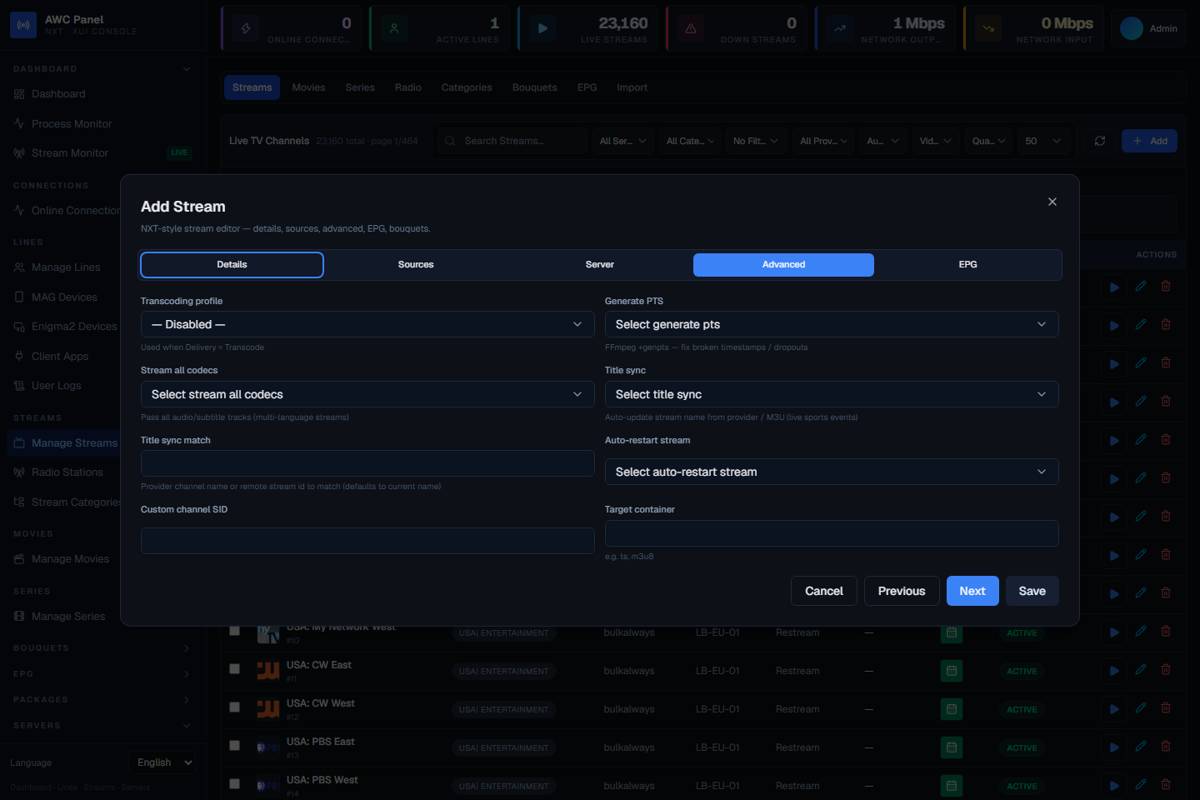Viewport: 1200px width, 800px height.
Task: Open the Categories tab in top navigation
Action: 467,87
